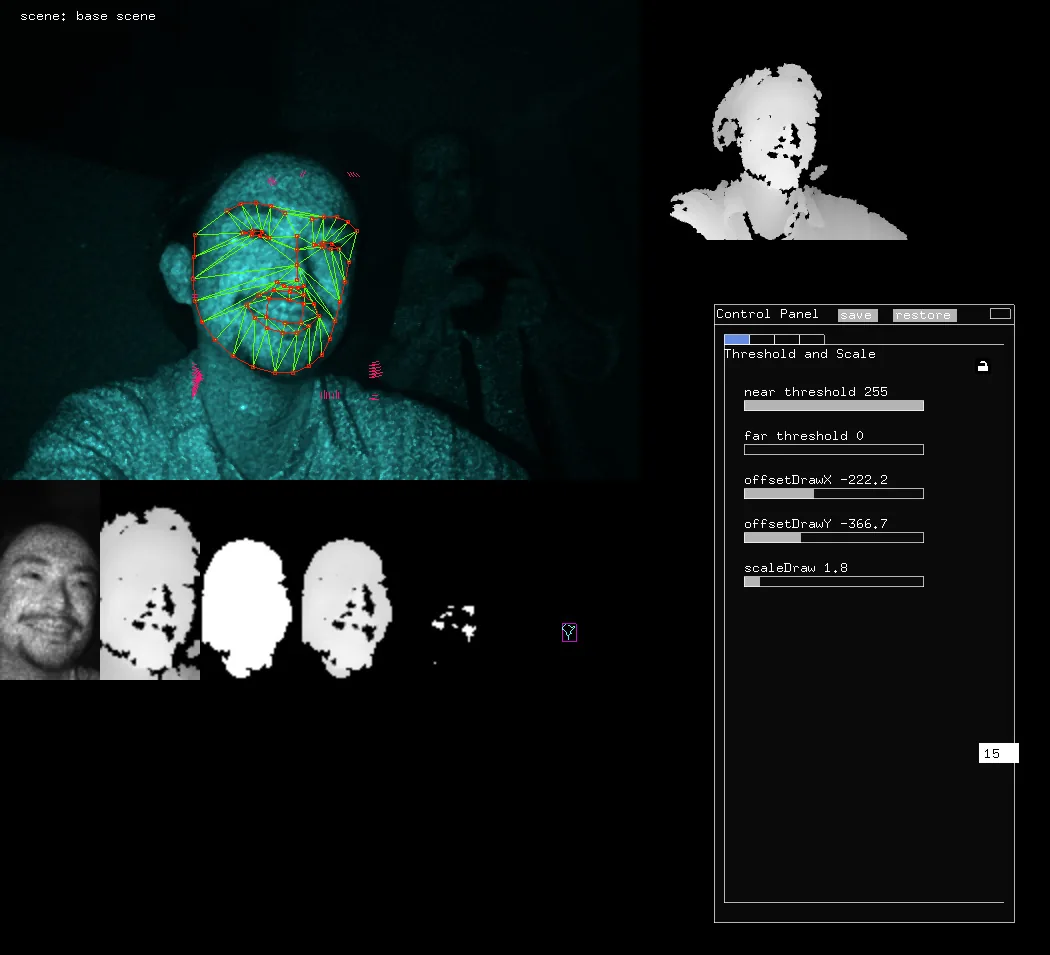Click the small magenta-outlined box icon

tap(569, 632)
